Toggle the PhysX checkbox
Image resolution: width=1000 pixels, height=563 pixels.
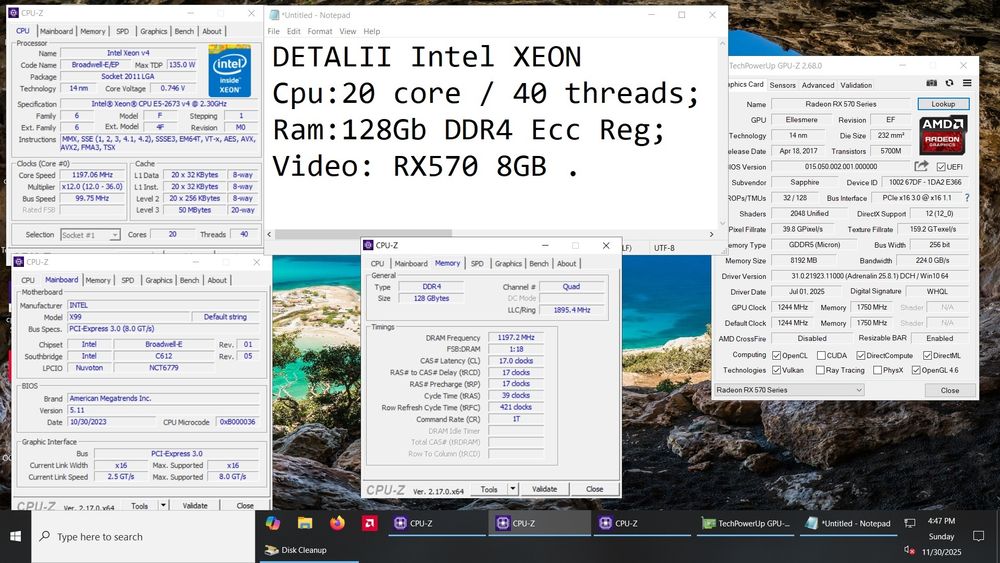click(877, 370)
